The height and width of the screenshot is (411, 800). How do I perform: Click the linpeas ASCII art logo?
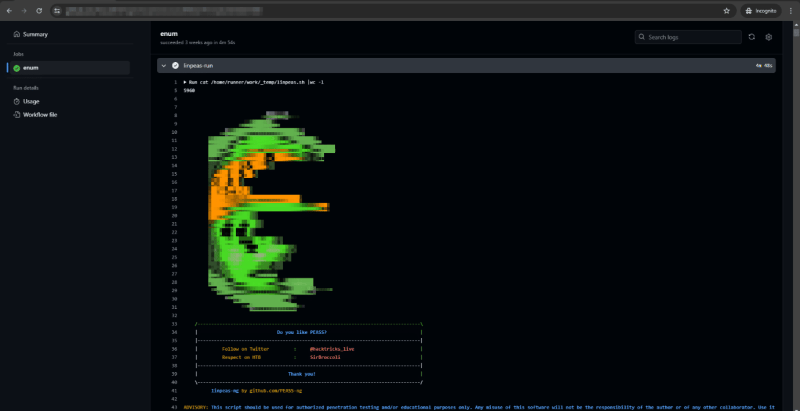click(271, 211)
